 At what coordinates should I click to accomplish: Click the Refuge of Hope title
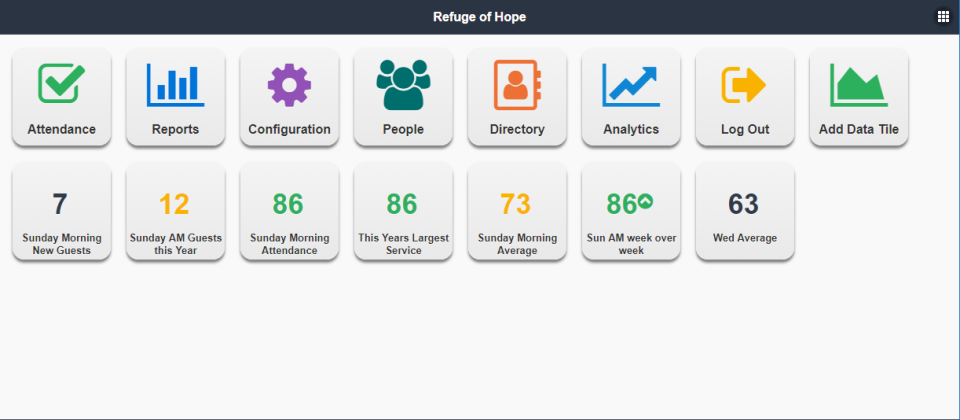[479, 17]
